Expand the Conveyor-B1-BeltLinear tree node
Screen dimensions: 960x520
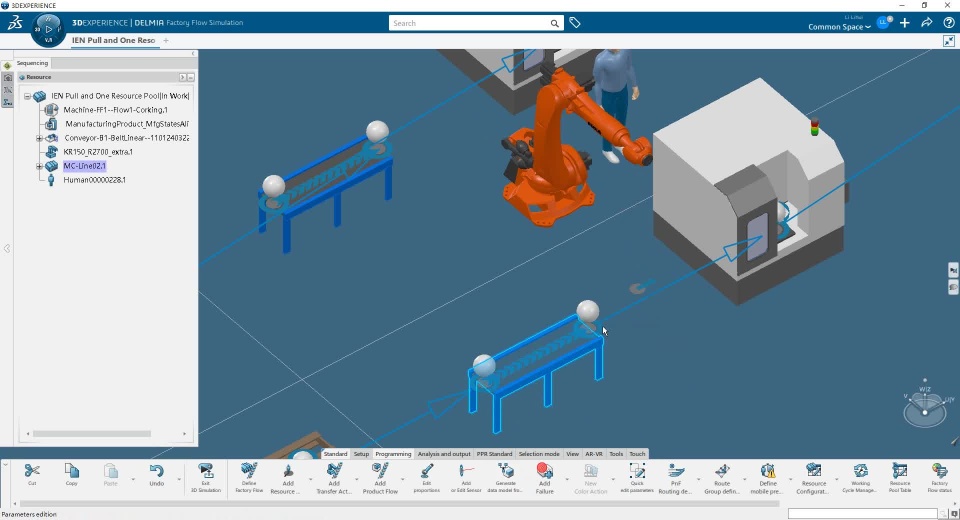click(39, 138)
